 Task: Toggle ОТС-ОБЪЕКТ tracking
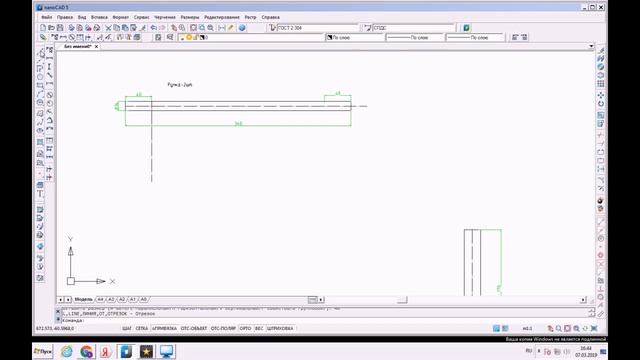click(x=194, y=328)
